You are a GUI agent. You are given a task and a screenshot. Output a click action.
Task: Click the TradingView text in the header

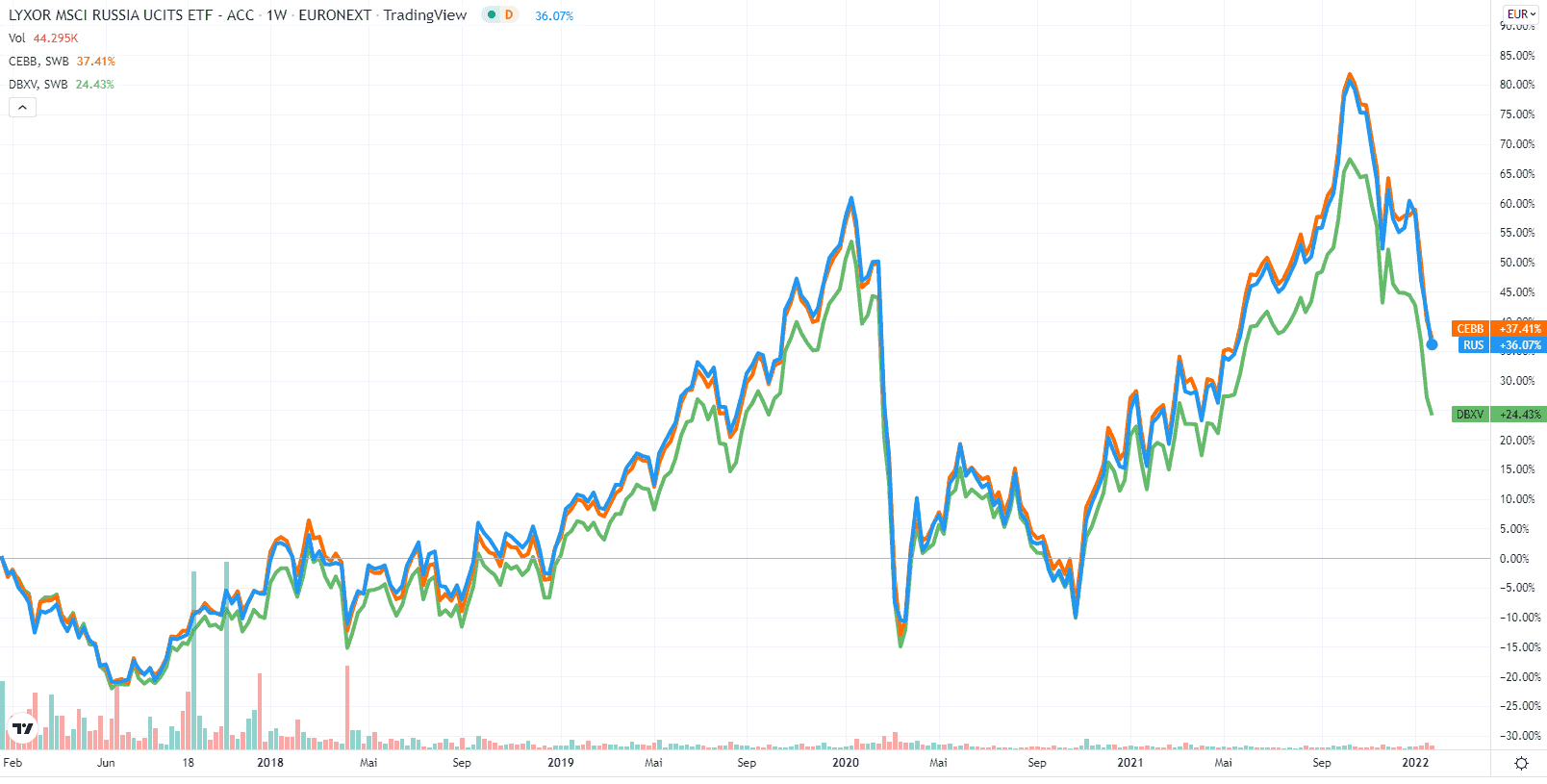424,15
